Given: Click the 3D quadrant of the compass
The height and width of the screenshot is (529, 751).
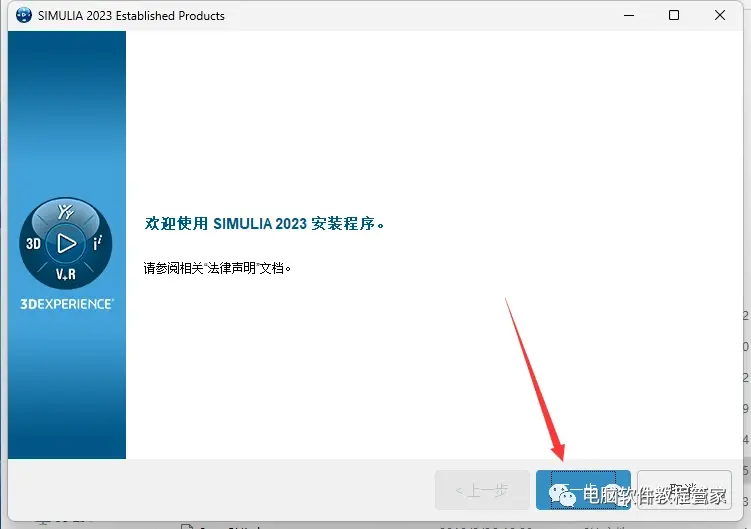Looking at the screenshot, I should pyautogui.click(x=33, y=243).
